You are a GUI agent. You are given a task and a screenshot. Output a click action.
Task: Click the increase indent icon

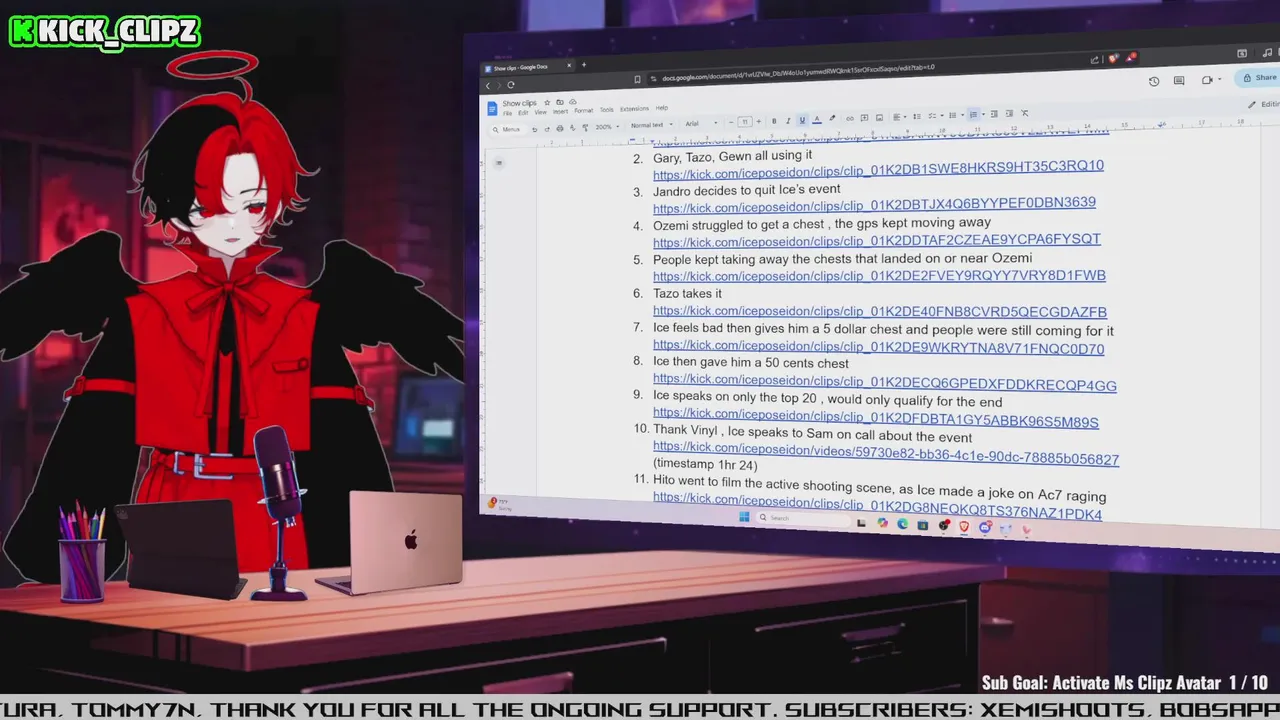[x=1009, y=113]
